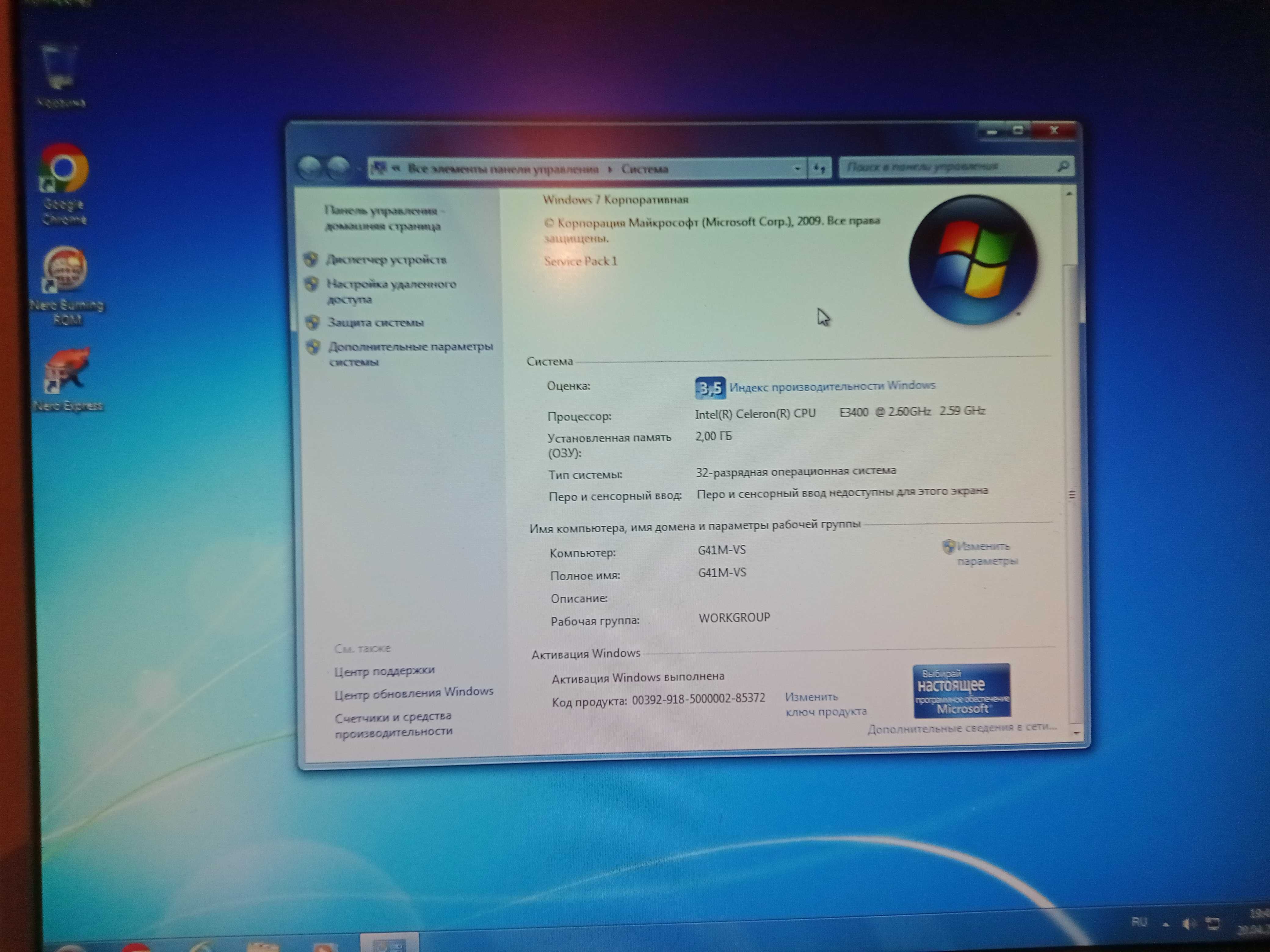Click Изменить ключ продукта link

point(826,704)
